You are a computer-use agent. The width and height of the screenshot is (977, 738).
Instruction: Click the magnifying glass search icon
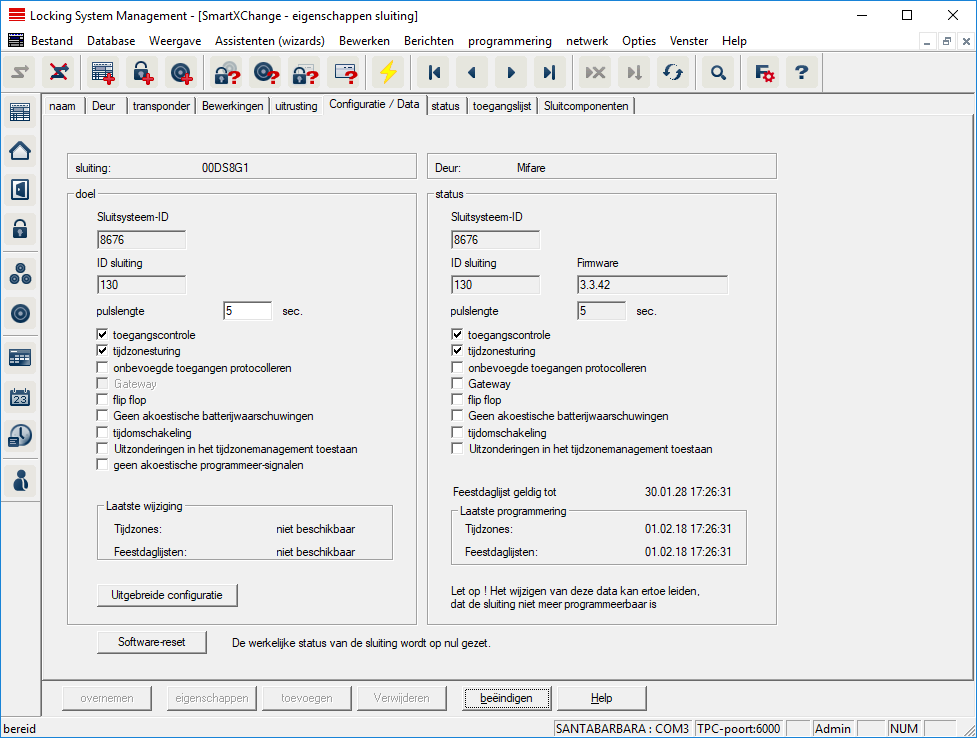717,73
